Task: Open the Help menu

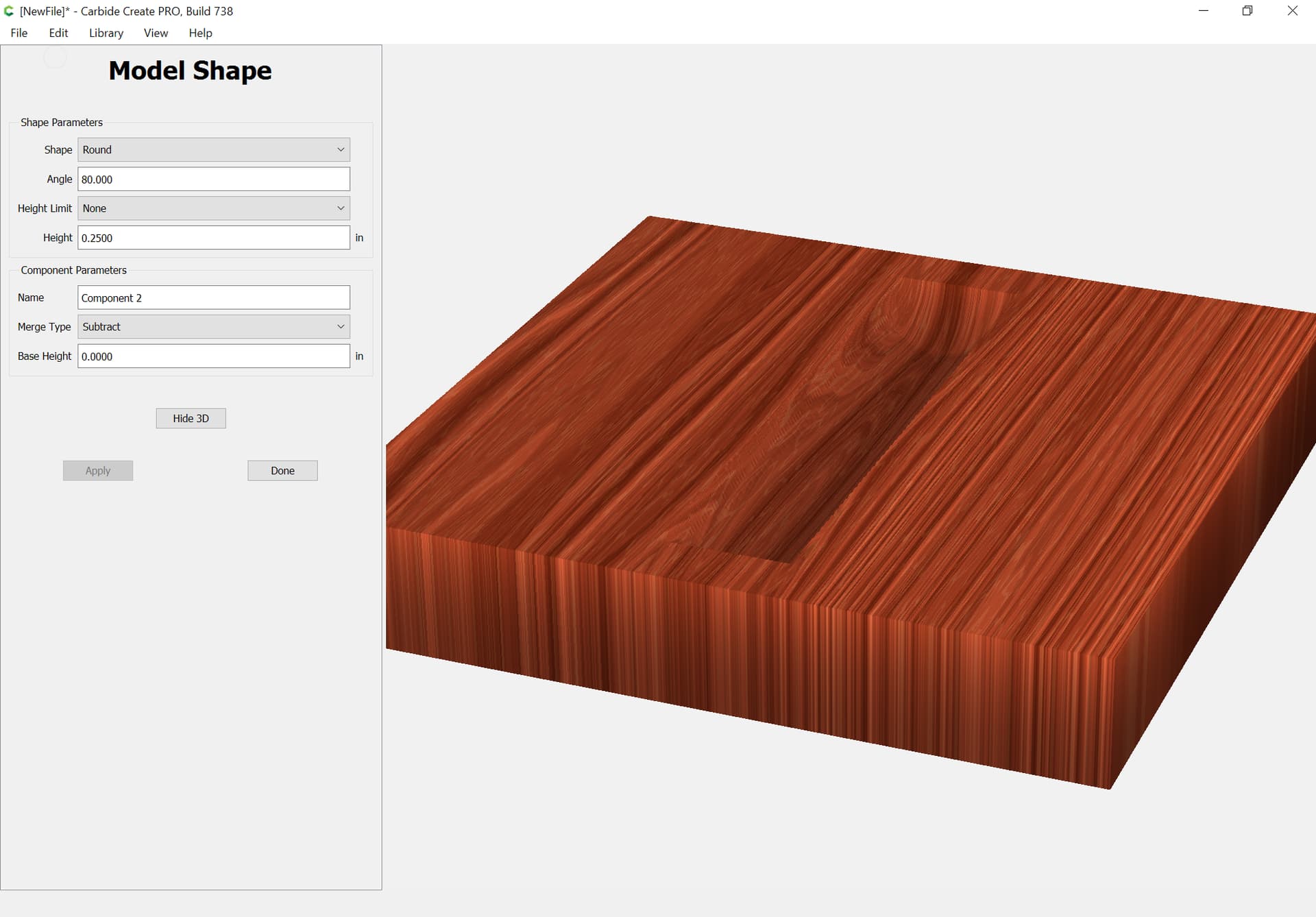Action: pos(200,33)
